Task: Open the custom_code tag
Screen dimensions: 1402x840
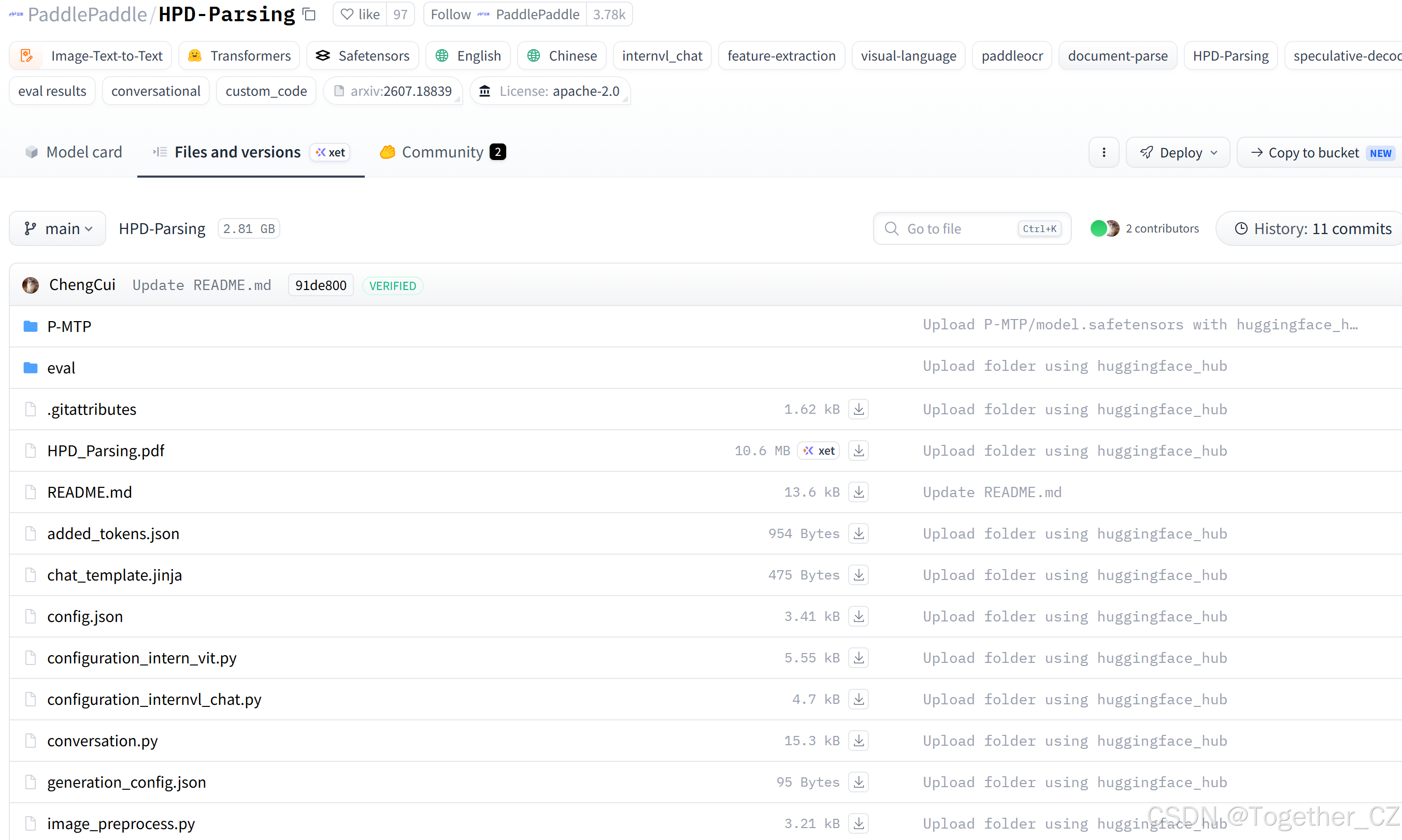Action: click(266, 91)
